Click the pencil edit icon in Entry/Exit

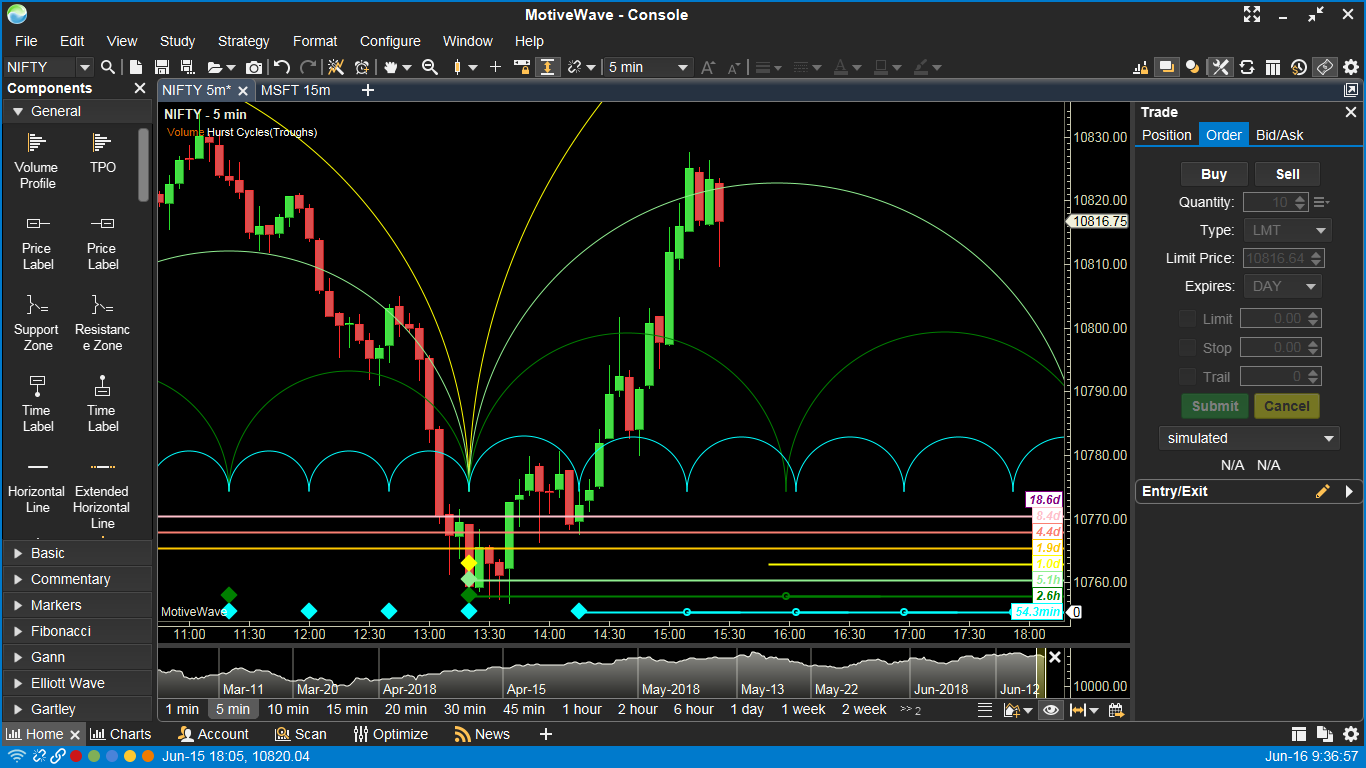tap(1323, 491)
